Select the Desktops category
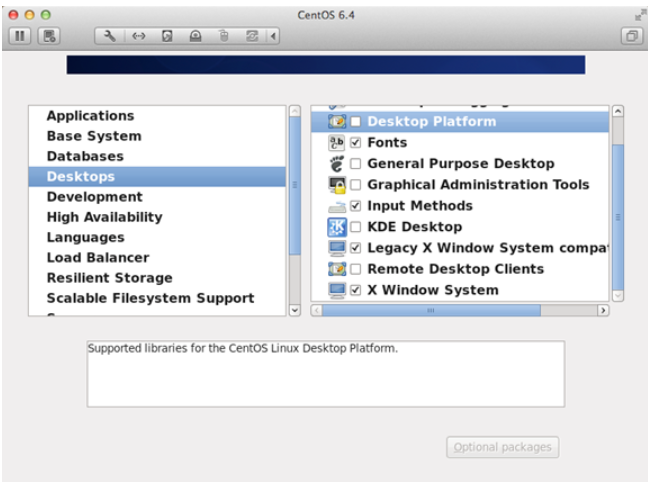Screen dimensions: 648x482 coord(157,177)
